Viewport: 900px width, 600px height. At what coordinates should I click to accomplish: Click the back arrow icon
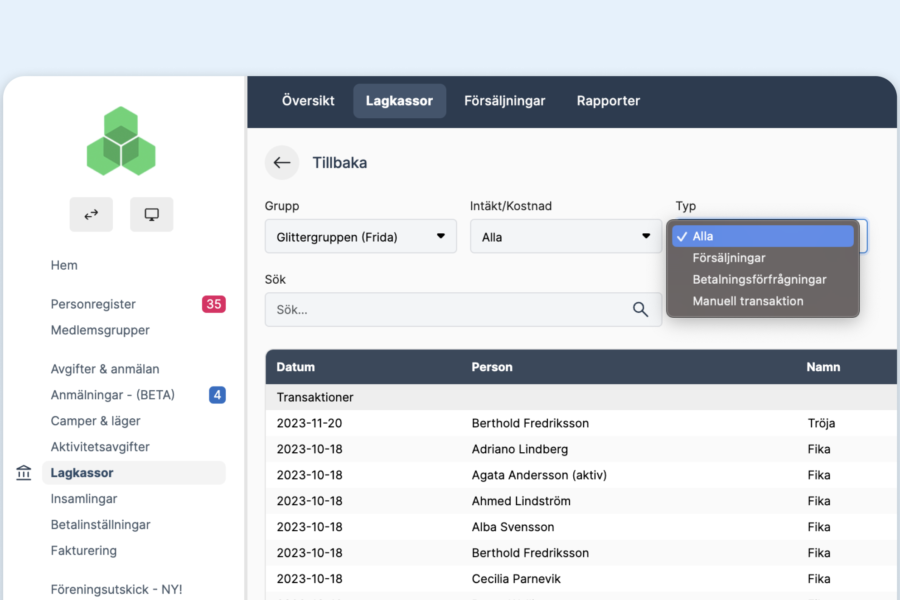click(x=282, y=162)
